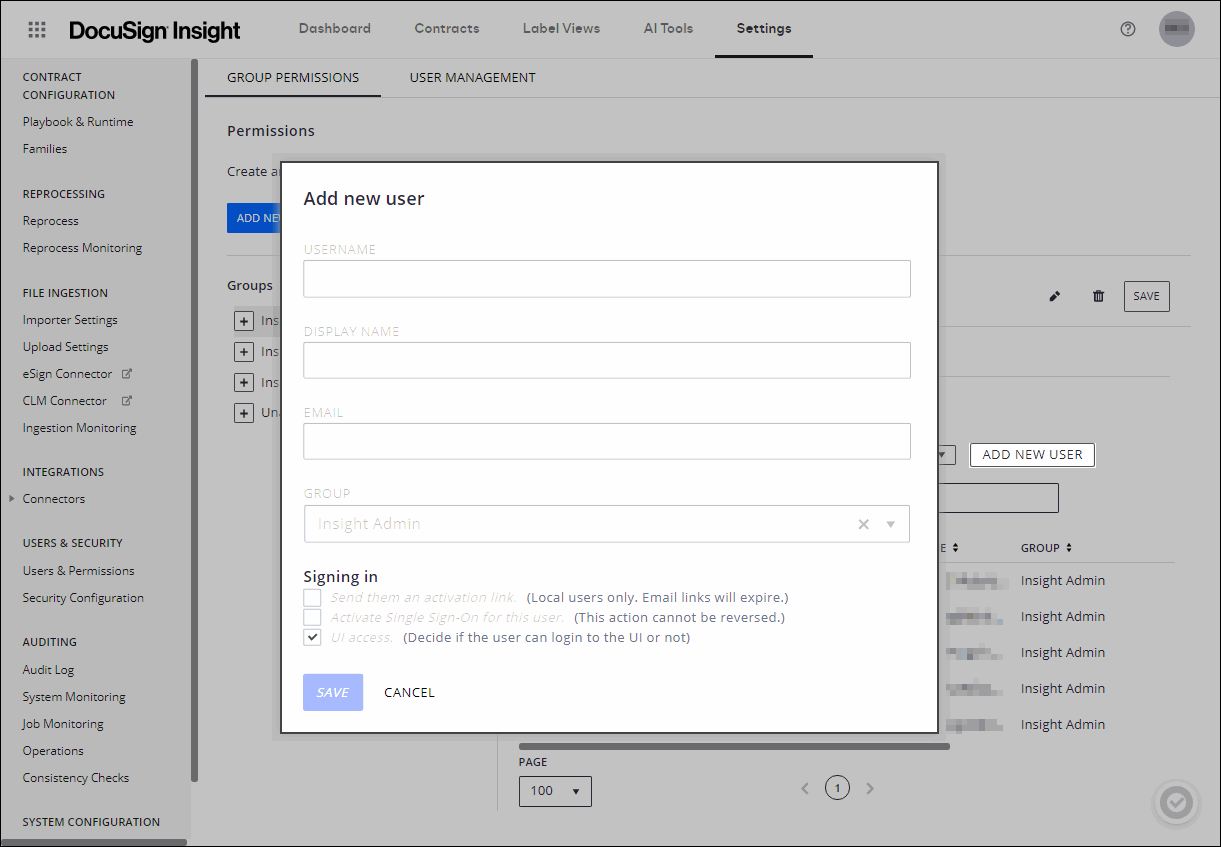Open the help question mark icon
Screen dimensions: 1221x847
pos(1128,29)
